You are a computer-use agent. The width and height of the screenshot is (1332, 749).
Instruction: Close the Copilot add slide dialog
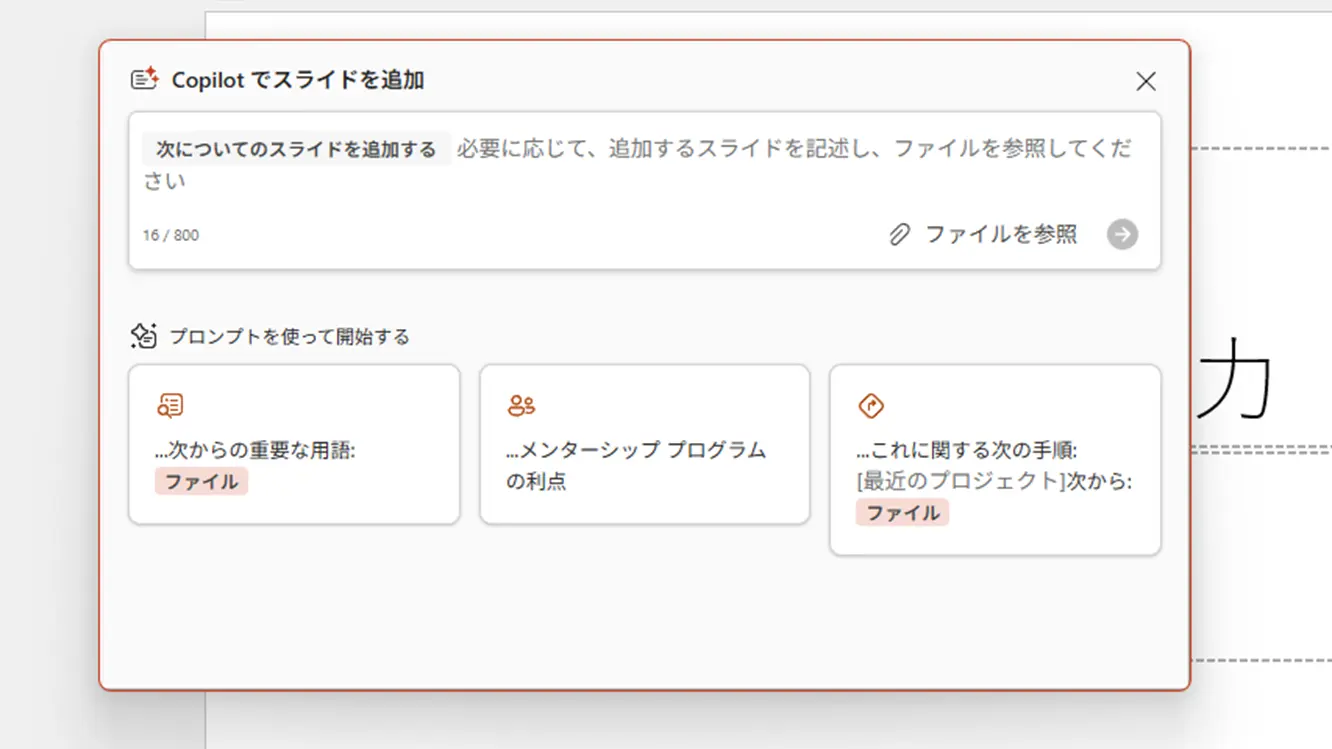pos(1146,81)
